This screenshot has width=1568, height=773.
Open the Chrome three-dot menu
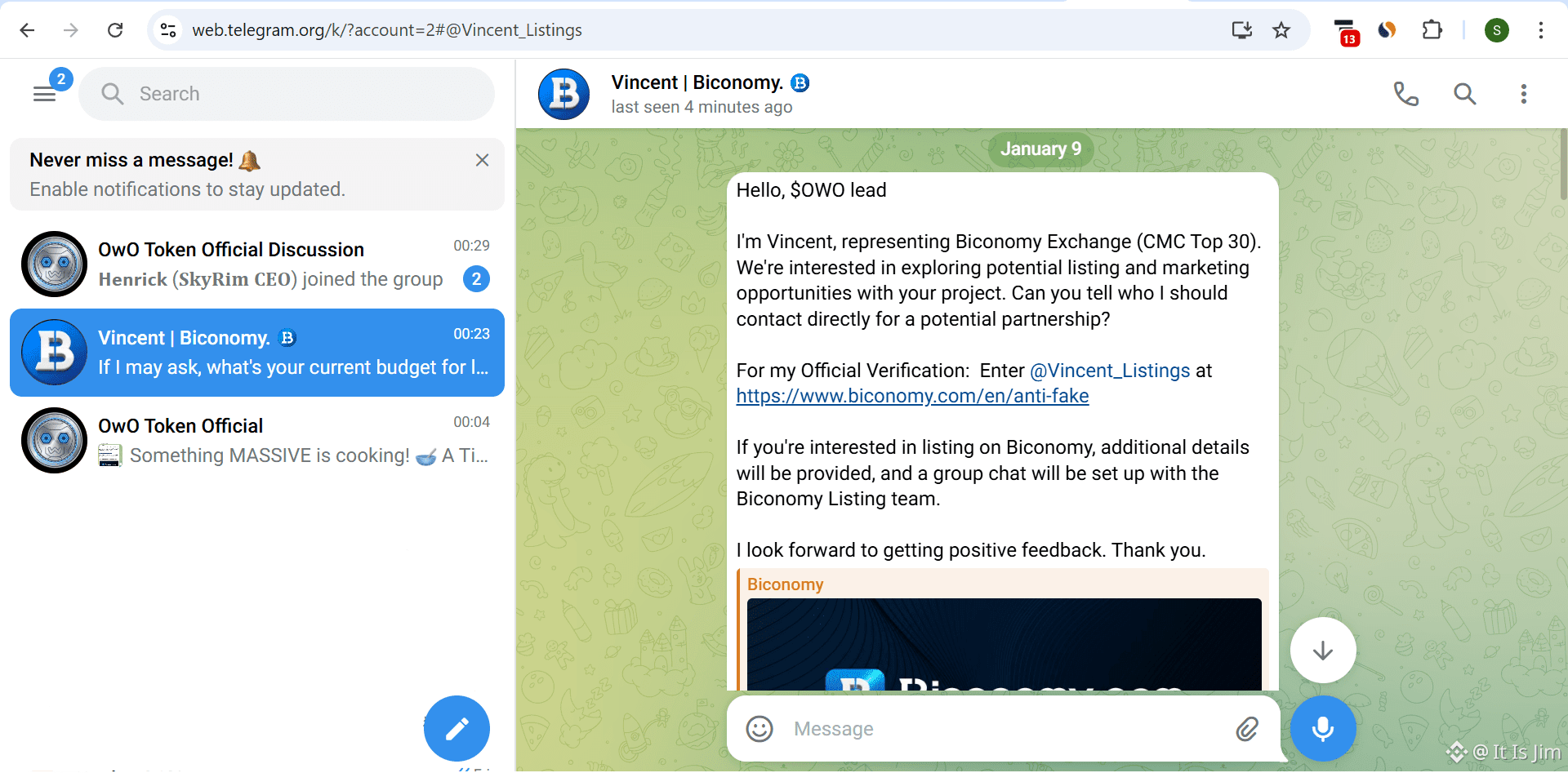[1540, 30]
